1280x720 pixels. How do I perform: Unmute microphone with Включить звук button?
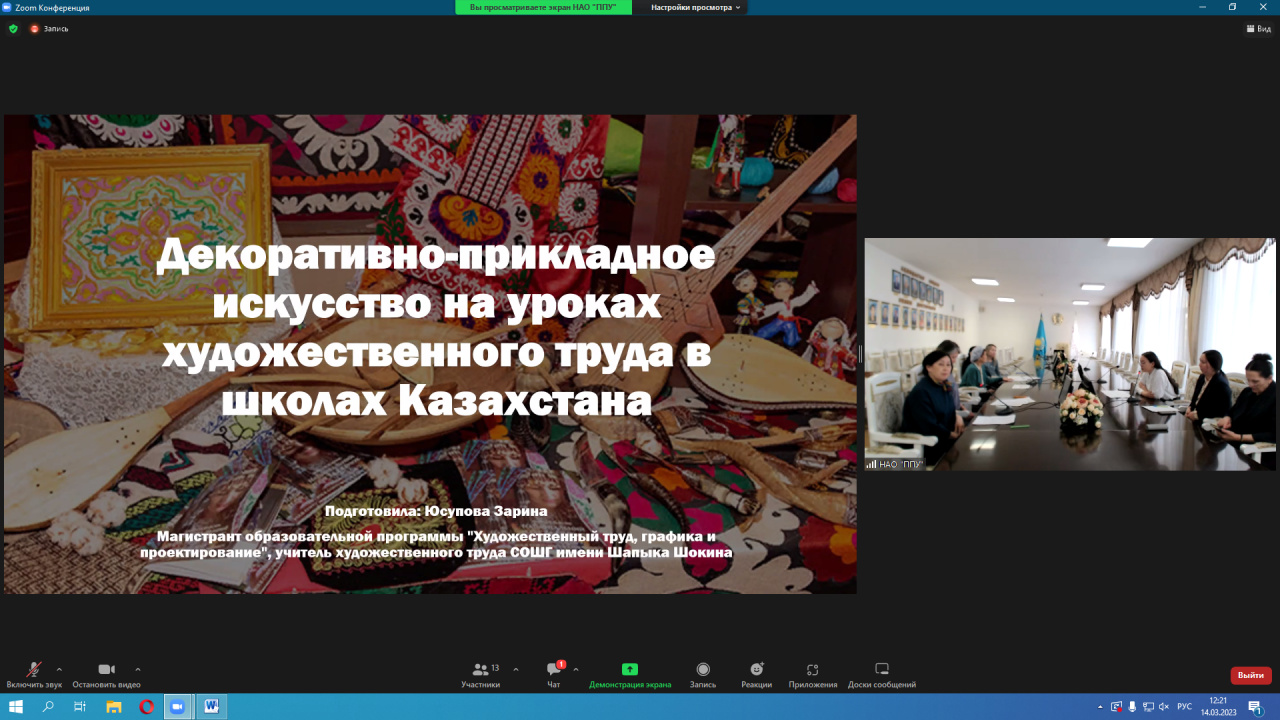coord(34,671)
